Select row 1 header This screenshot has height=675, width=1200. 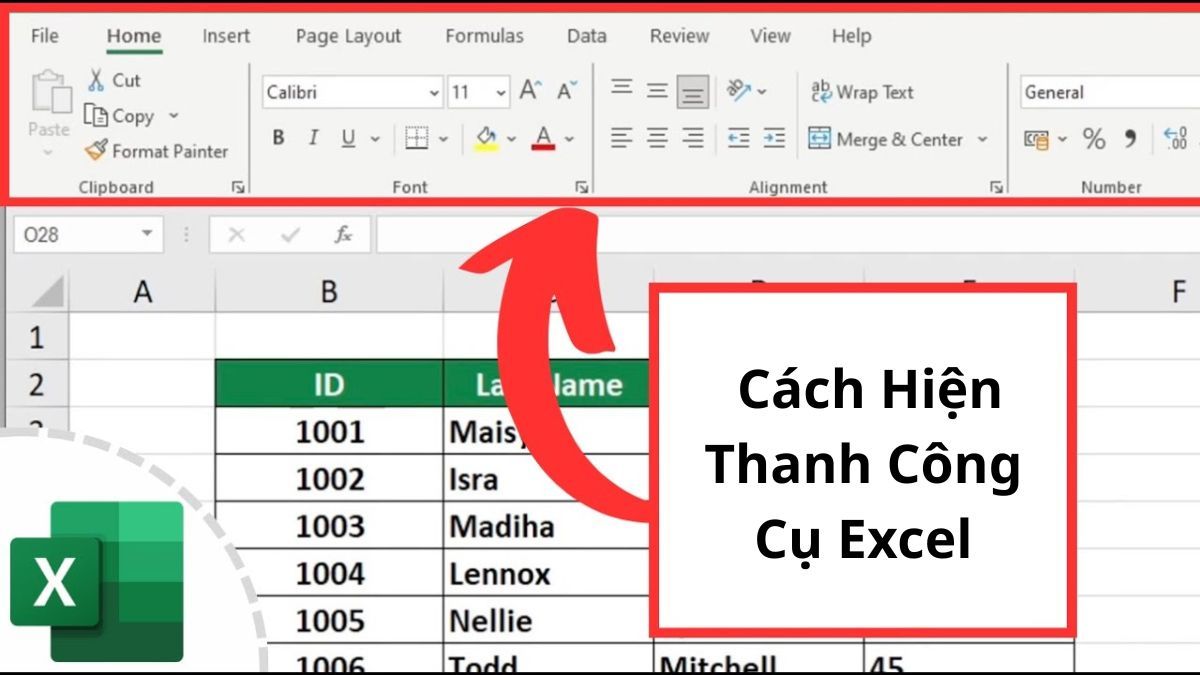click(x=37, y=337)
